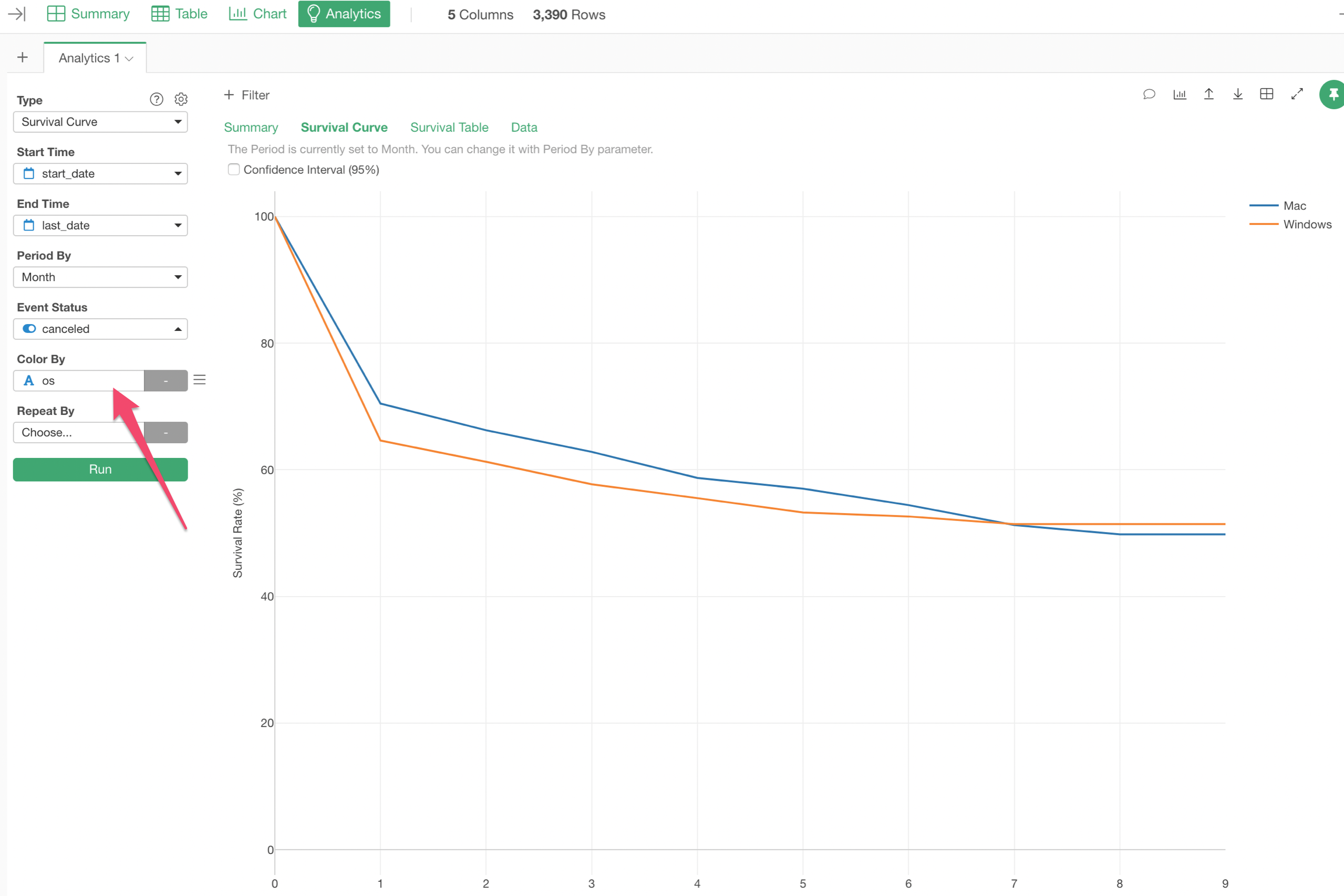Click the green pin button
Viewport: 1344px width, 896px height.
pos(1332,95)
